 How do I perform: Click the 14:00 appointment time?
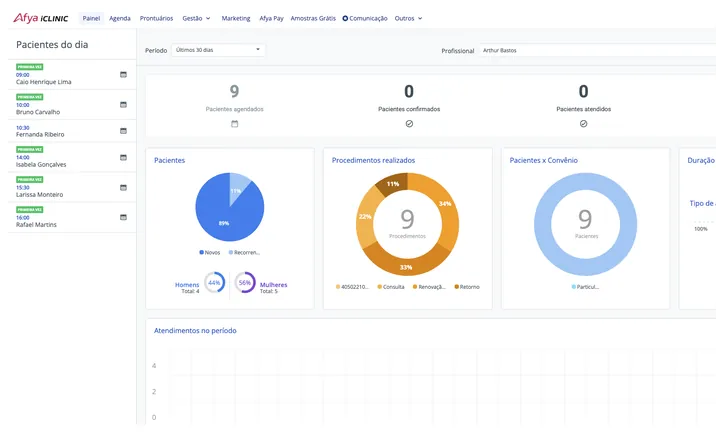(23, 157)
